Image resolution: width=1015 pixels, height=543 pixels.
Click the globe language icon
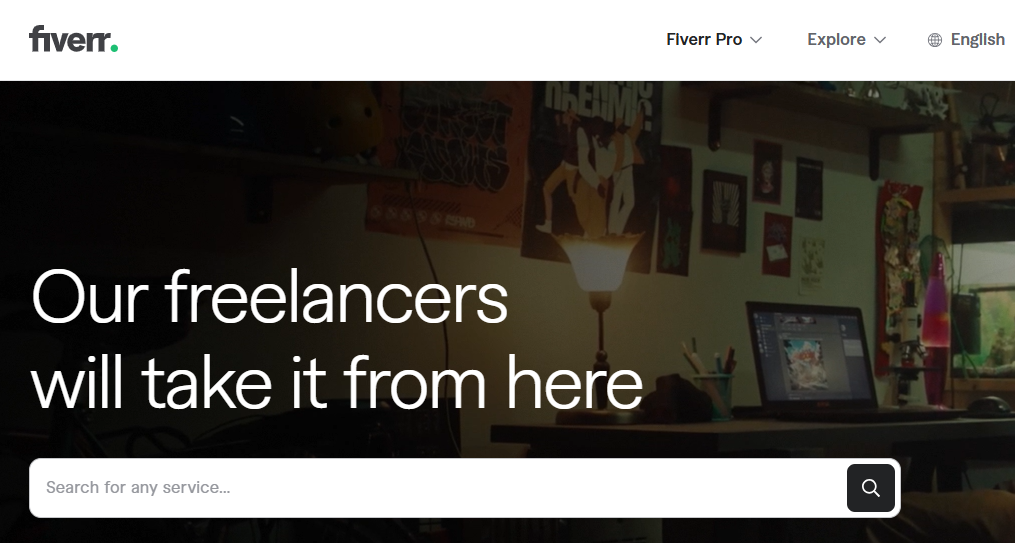pos(935,40)
